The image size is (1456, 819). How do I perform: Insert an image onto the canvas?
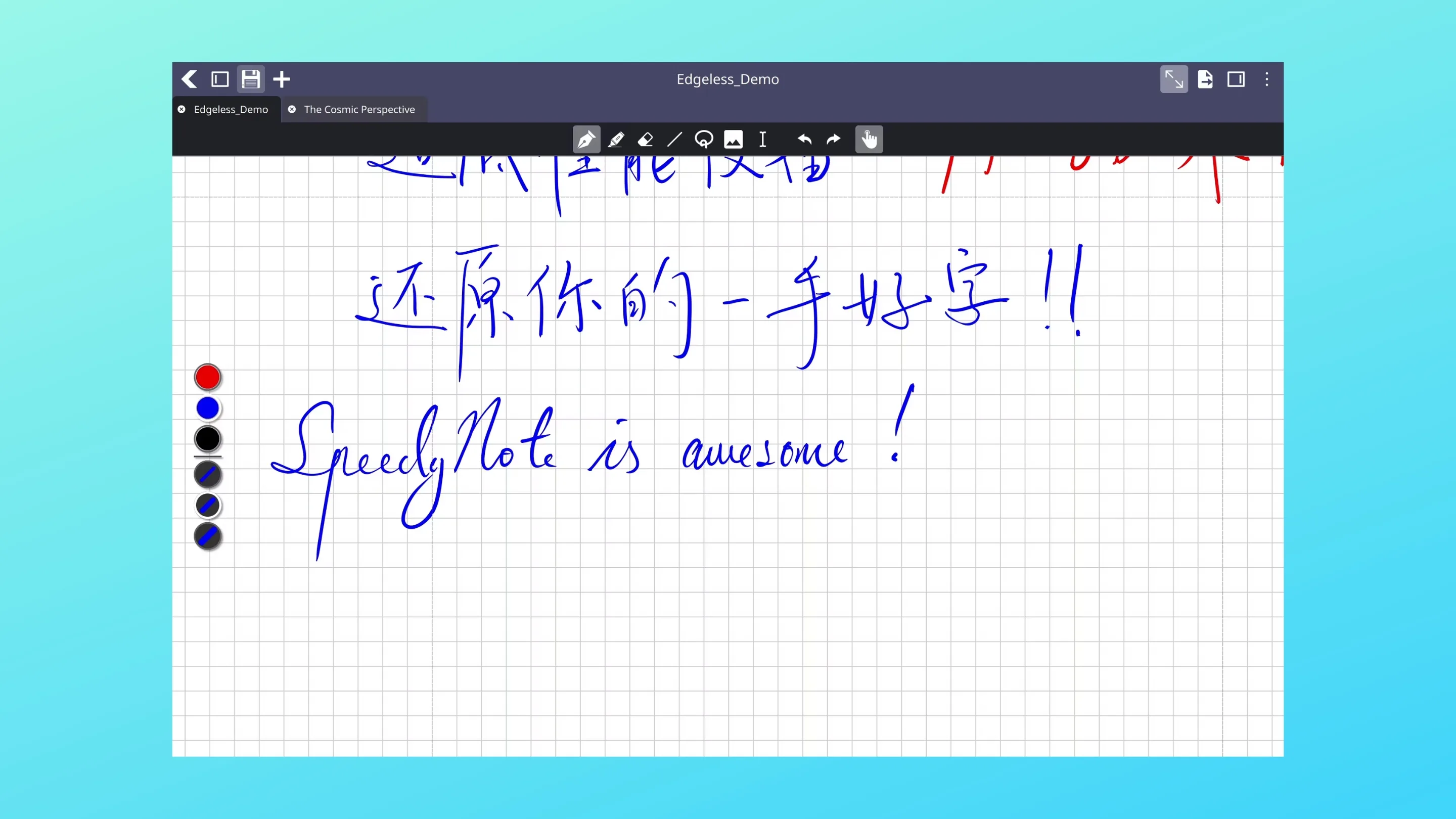(x=733, y=140)
